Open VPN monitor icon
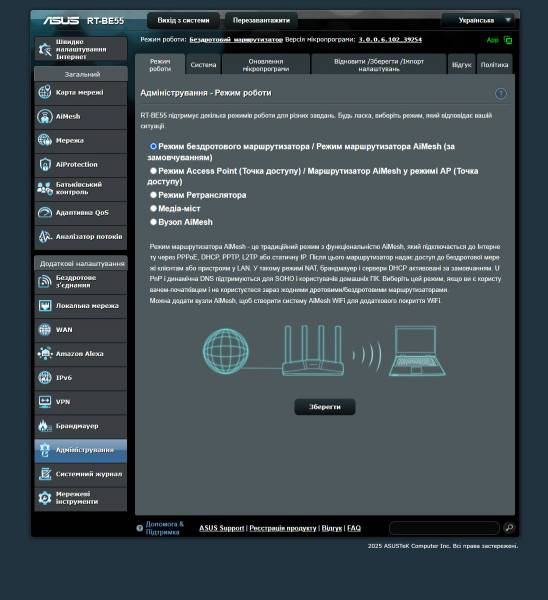Screen dimensions: 548x600 [x=45, y=402]
